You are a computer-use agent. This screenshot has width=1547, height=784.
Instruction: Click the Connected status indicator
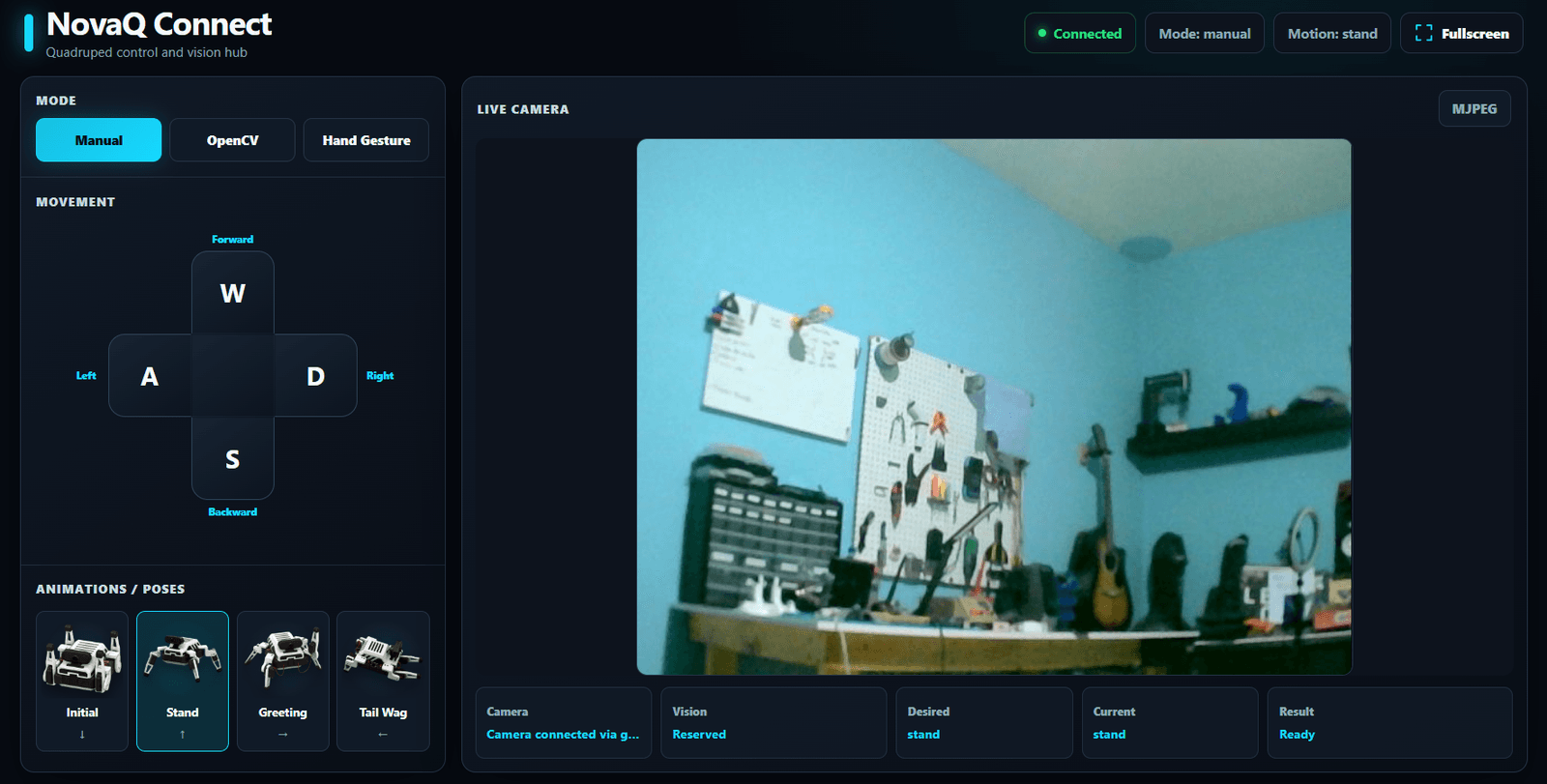pyautogui.click(x=1079, y=33)
